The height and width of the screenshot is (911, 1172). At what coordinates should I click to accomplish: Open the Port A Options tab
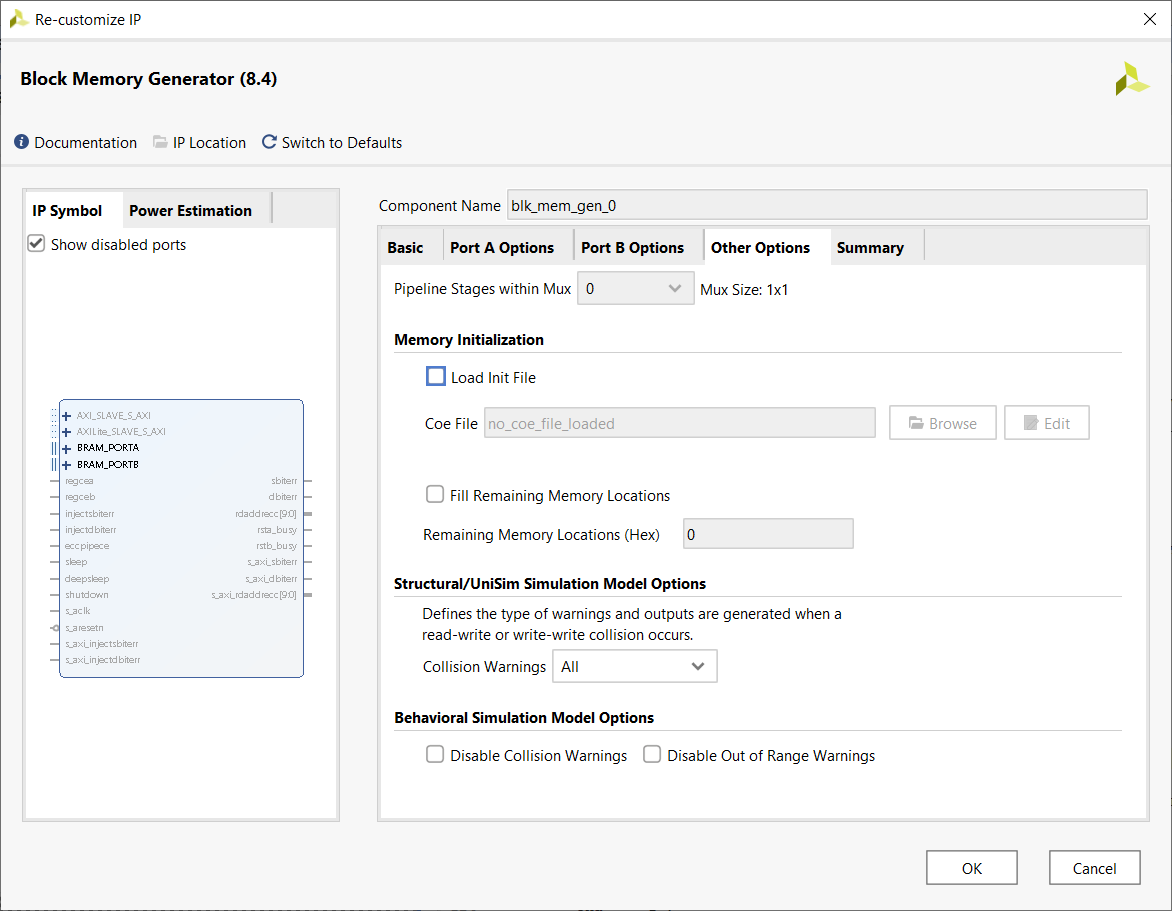tap(502, 247)
